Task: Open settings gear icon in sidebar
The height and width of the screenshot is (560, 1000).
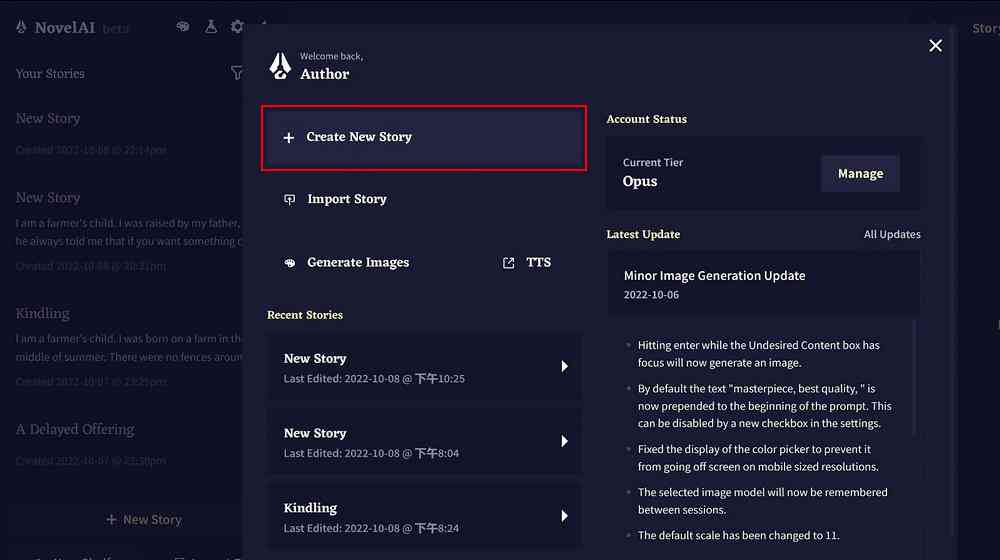Action: point(237,26)
